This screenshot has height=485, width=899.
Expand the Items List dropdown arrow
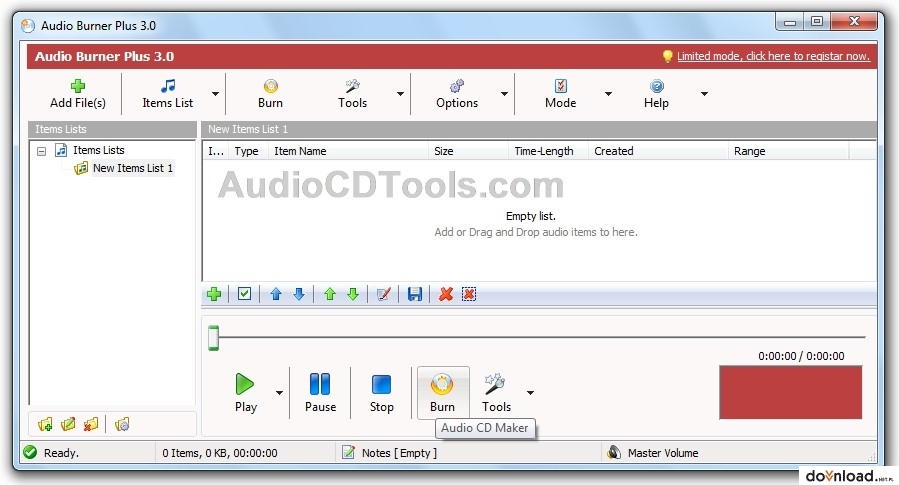(x=215, y=94)
